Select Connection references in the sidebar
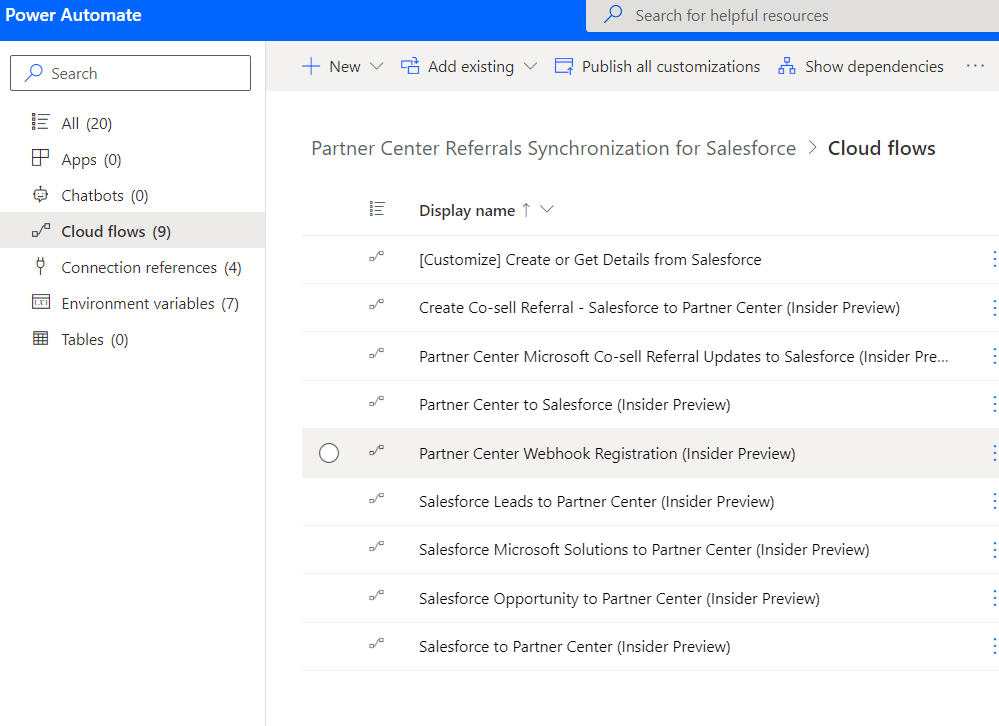The height and width of the screenshot is (726, 999). click(x=139, y=268)
